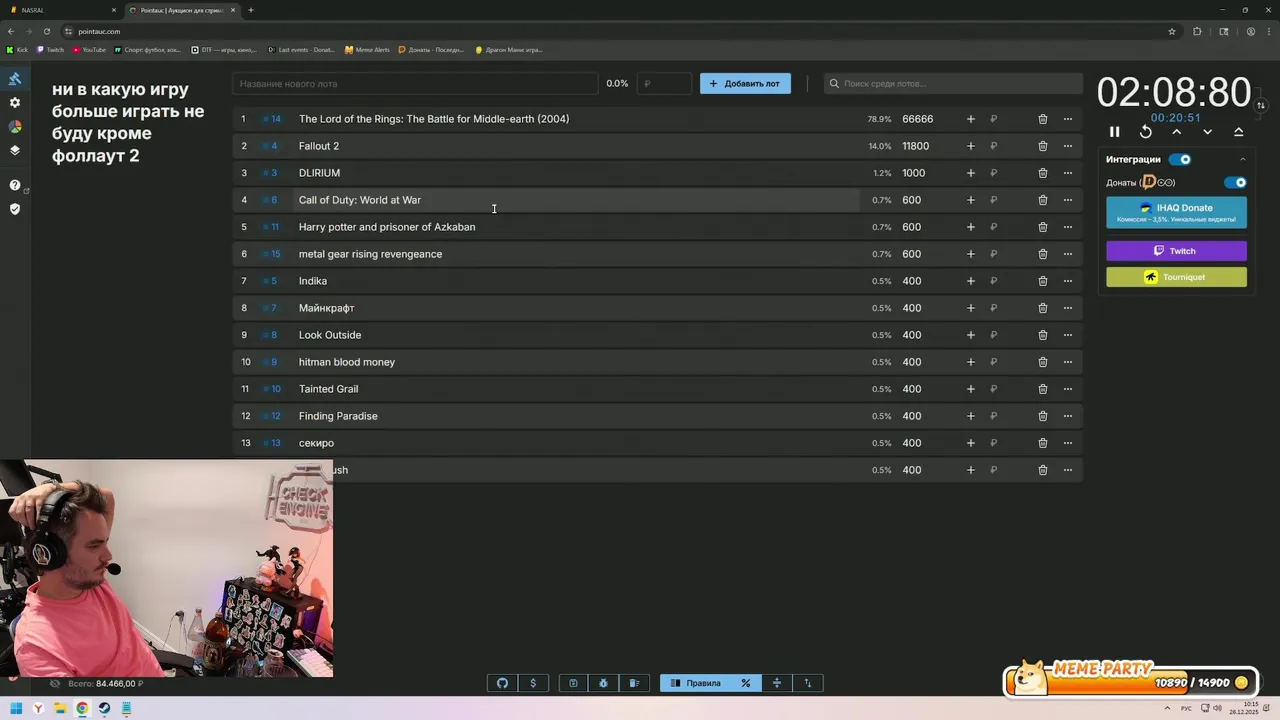Decrease timer with down chevron

point(1208,132)
